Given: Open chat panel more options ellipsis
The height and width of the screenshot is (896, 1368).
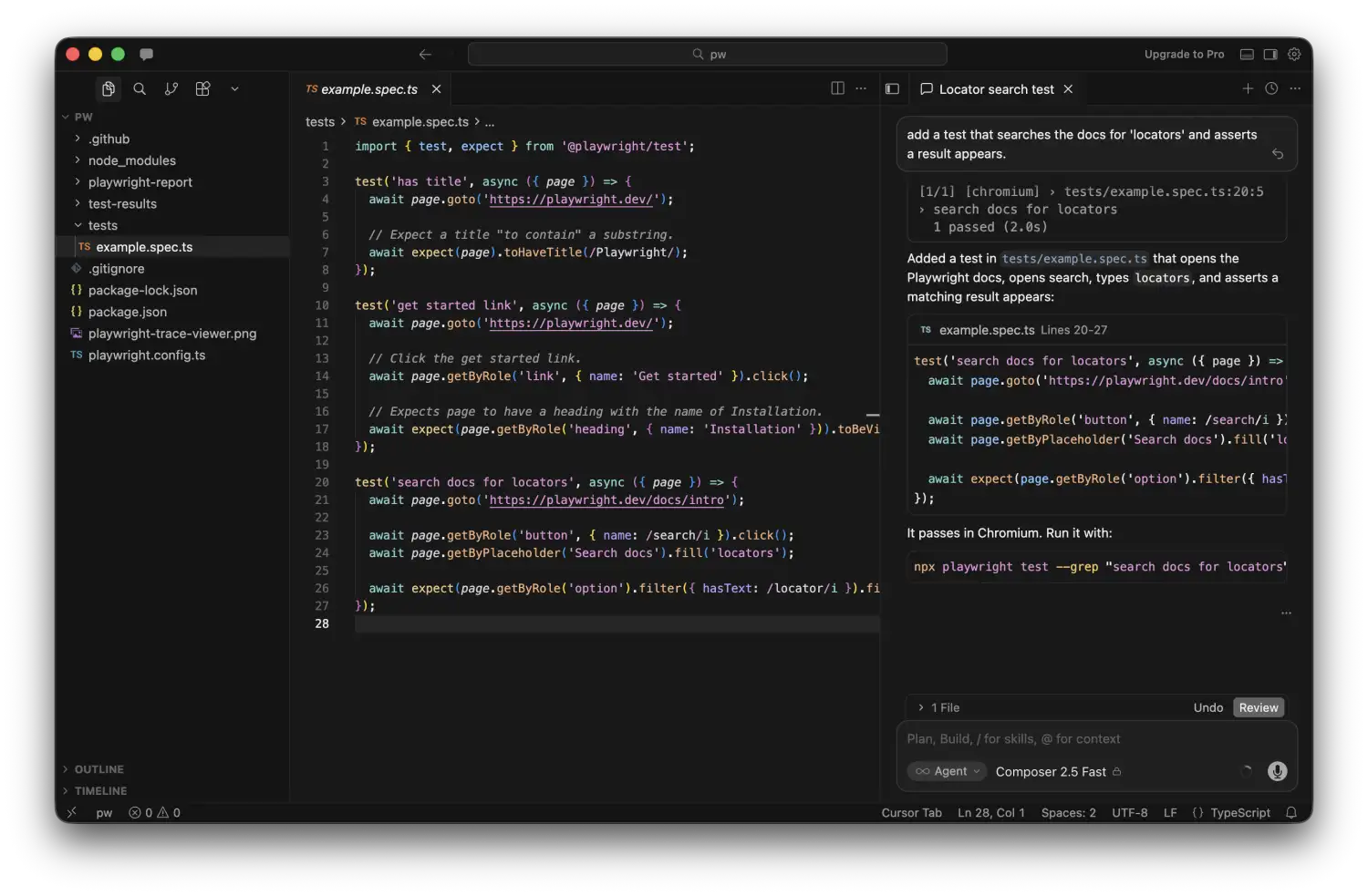Looking at the screenshot, I should [1295, 88].
